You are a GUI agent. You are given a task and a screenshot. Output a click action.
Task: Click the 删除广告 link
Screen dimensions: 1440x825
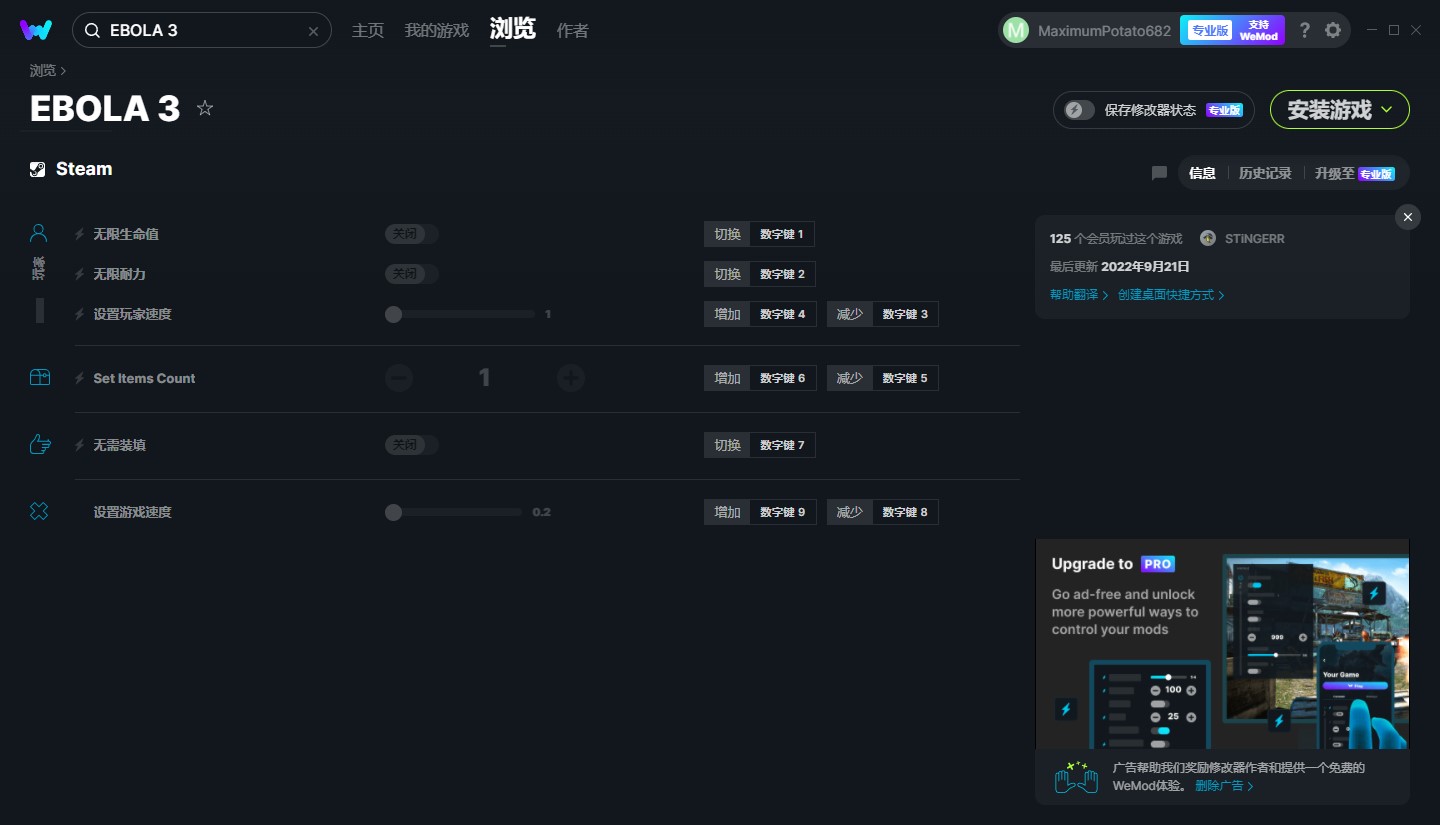(x=1224, y=786)
